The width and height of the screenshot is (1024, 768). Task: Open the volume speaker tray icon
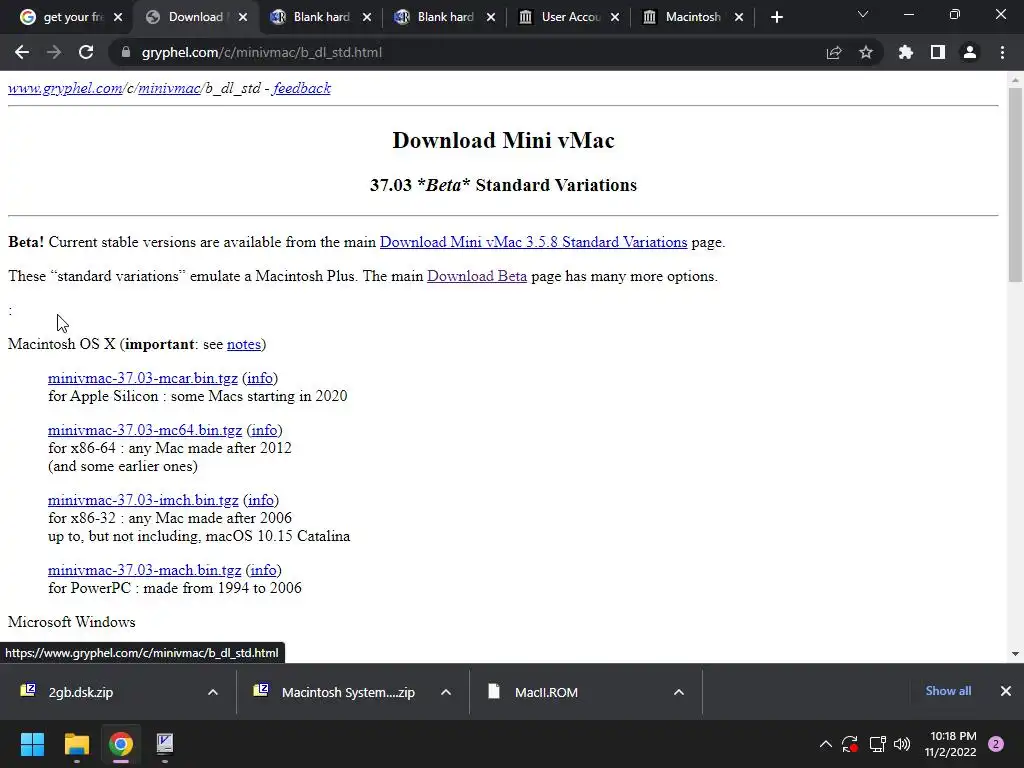click(902, 744)
